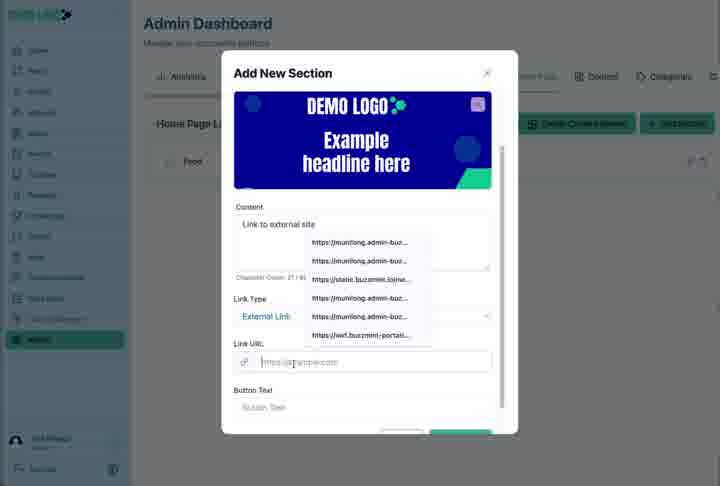Click the chain link icon beside Link URL
Viewport: 720px width, 486px height.
pos(245,362)
